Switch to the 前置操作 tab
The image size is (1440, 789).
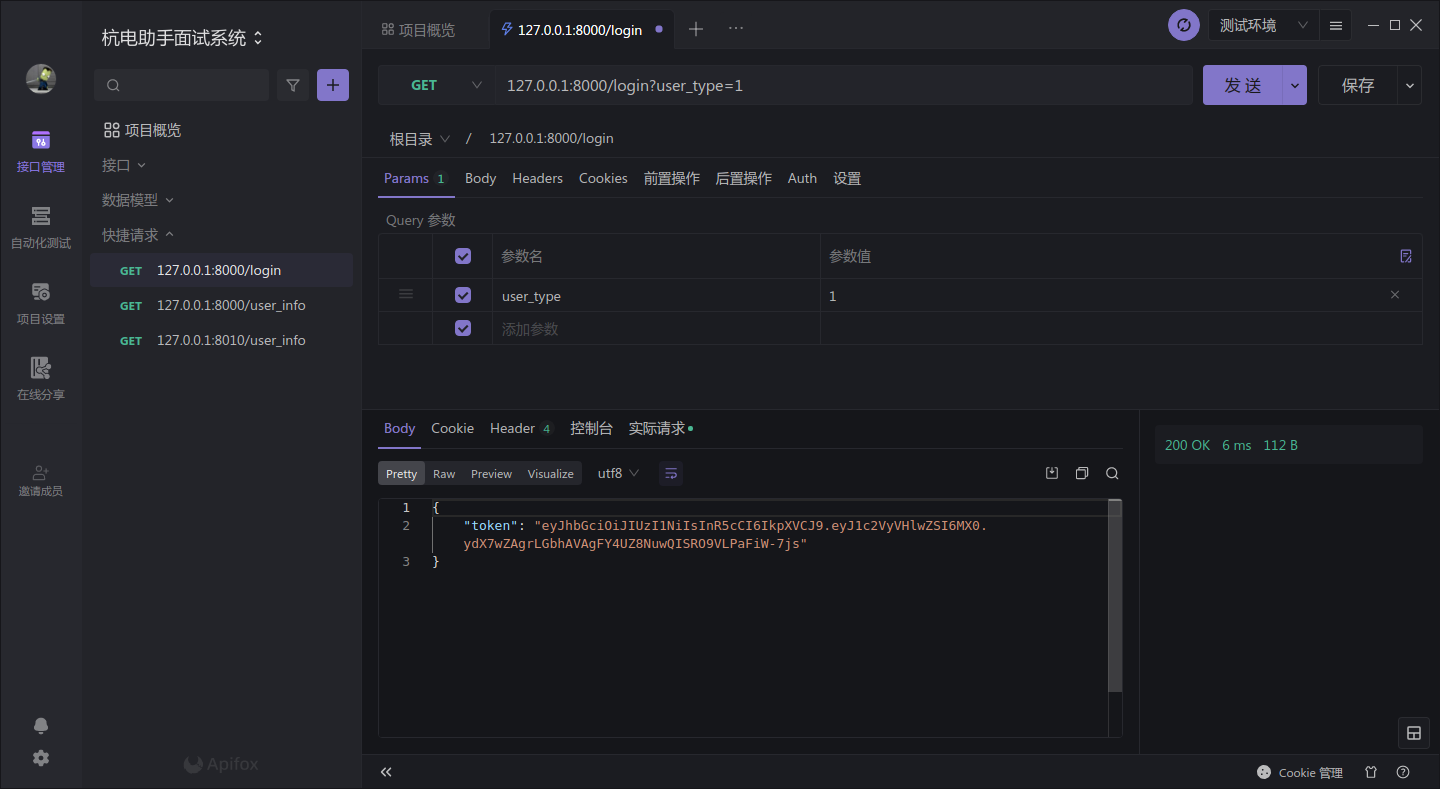[672, 178]
